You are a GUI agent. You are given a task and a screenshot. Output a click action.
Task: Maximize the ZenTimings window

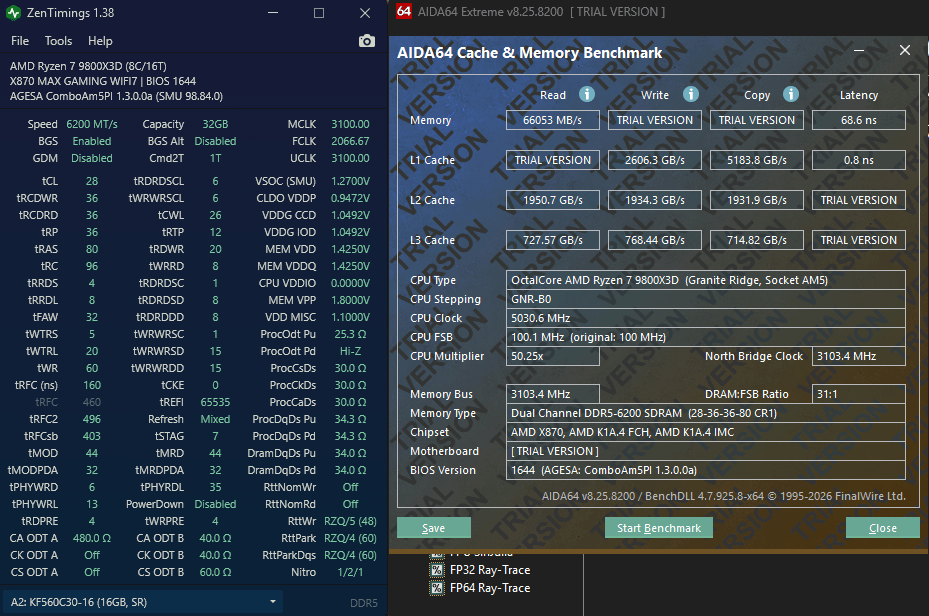[x=319, y=13]
